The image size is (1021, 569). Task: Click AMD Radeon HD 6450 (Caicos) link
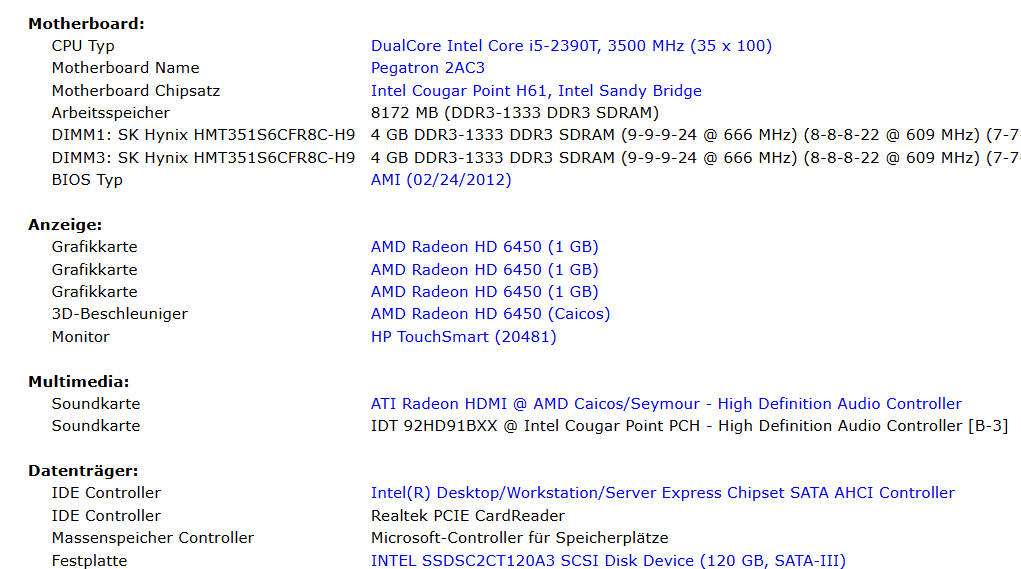[490, 314]
